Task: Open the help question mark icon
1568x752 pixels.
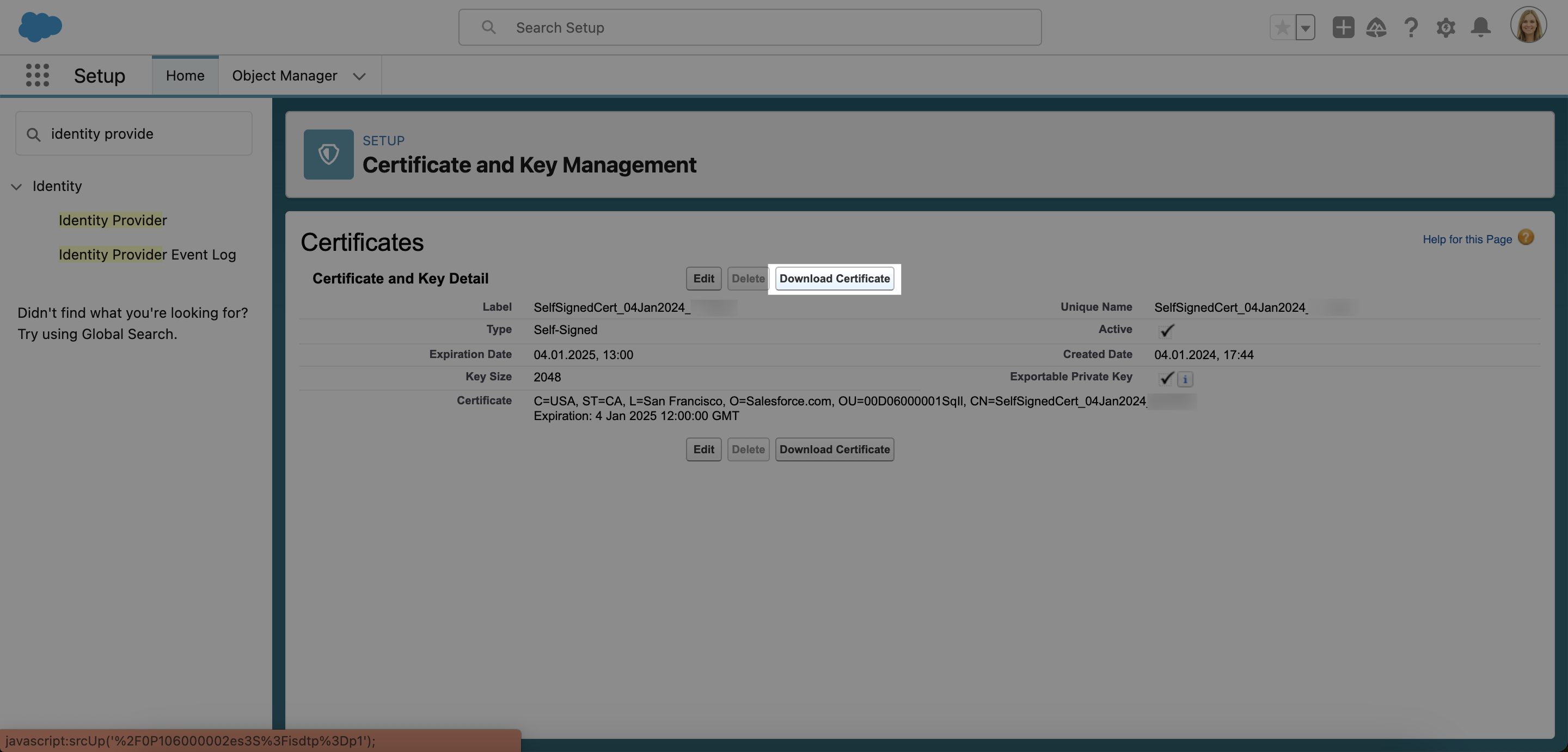Action: (1410, 27)
